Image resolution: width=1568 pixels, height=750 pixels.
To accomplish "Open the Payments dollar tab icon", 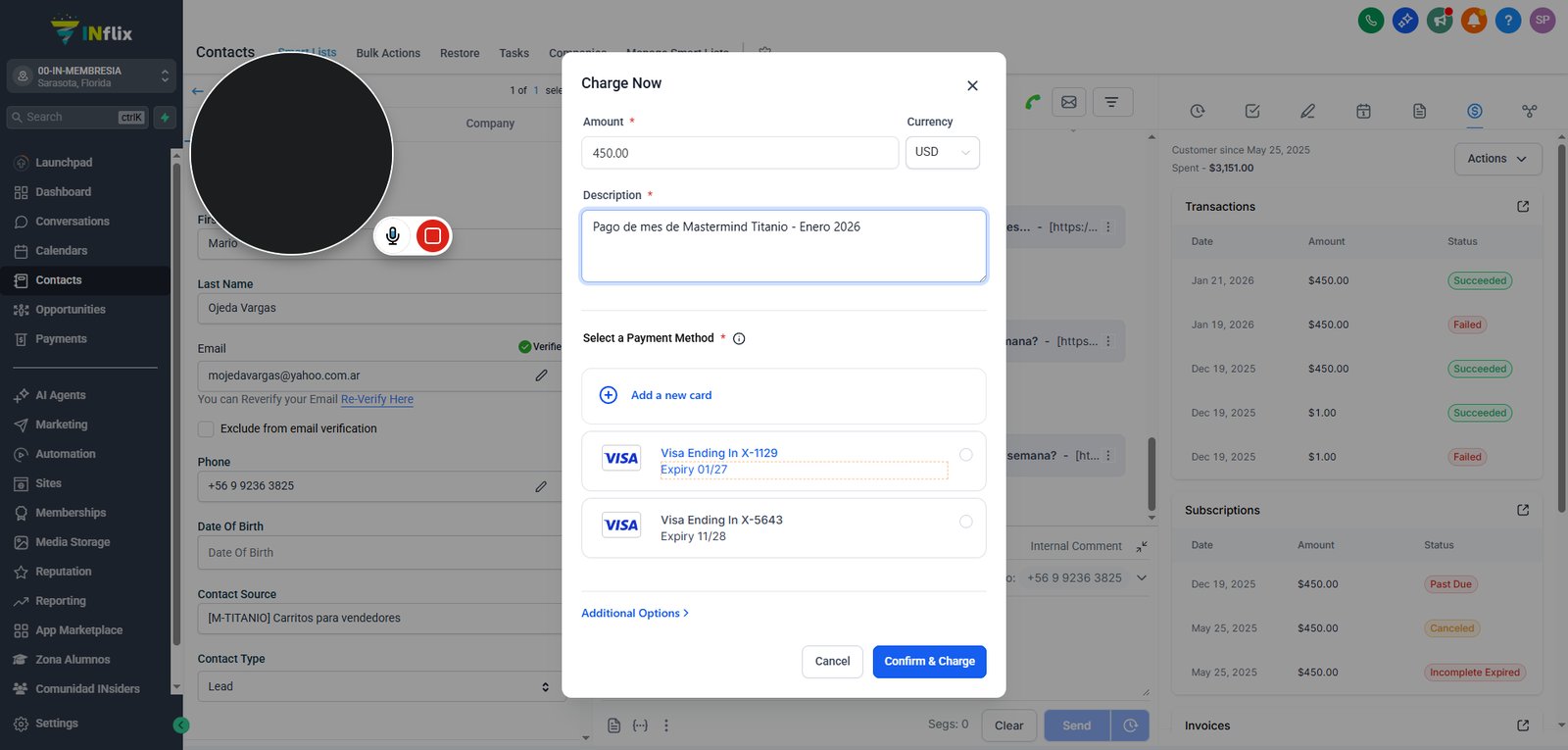I will click(x=1475, y=111).
